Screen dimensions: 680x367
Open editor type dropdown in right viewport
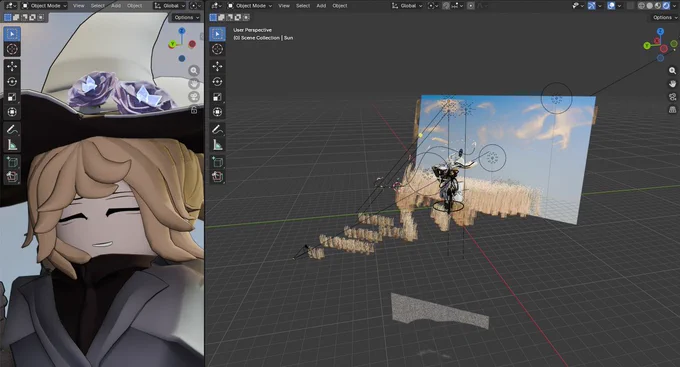[x=216, y=6]
